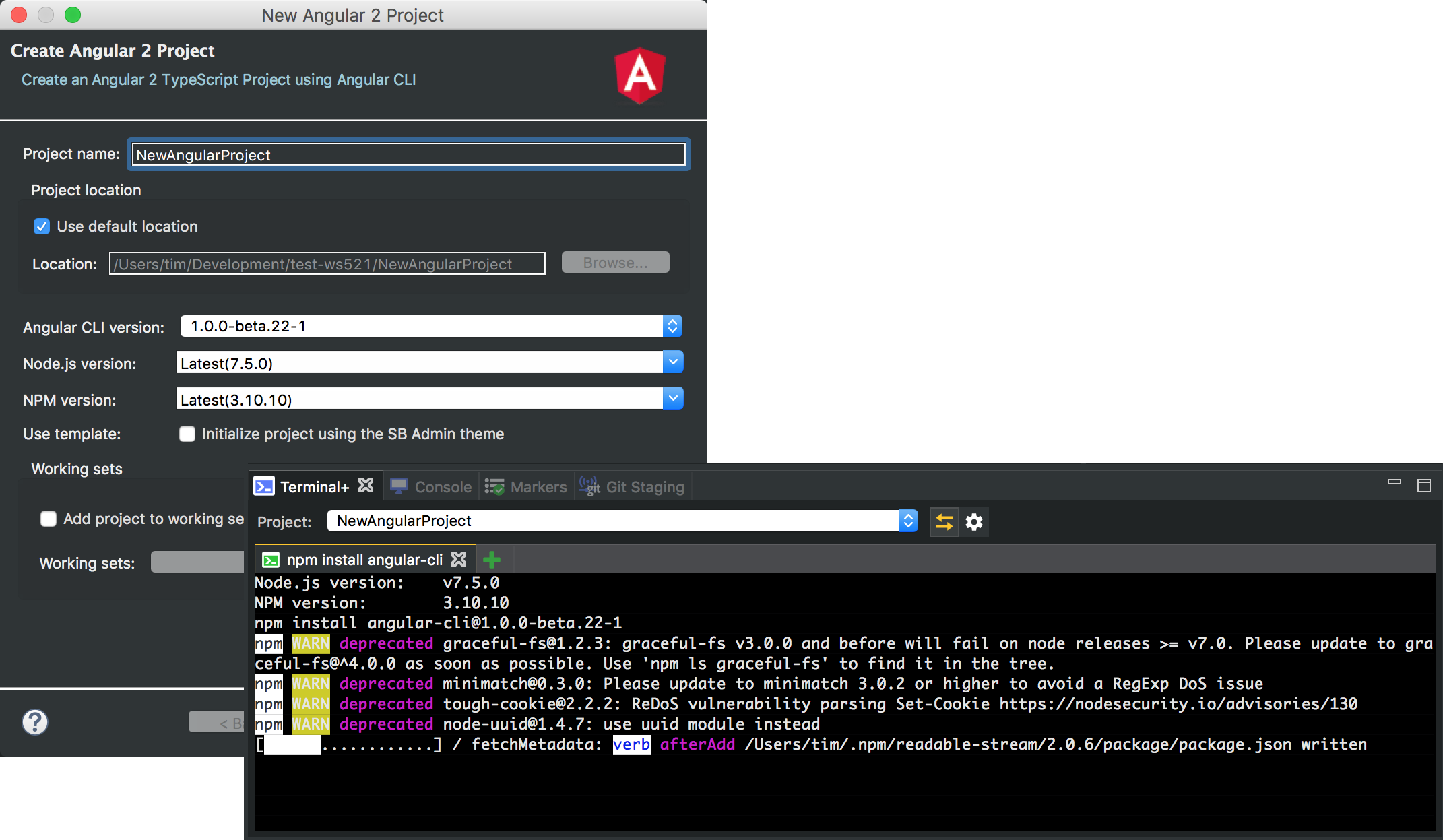Click the nodesecurity.io advisories URL in terminal
The width and height of the screenshot is (1443, 840).
coord(1178,704)
